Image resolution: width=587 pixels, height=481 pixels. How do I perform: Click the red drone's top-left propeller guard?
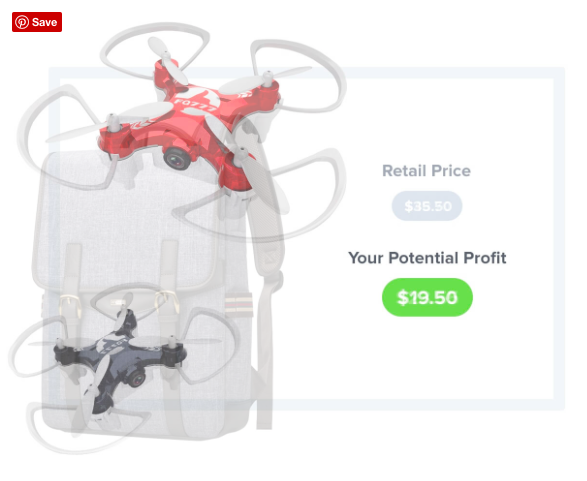point(155,49)
